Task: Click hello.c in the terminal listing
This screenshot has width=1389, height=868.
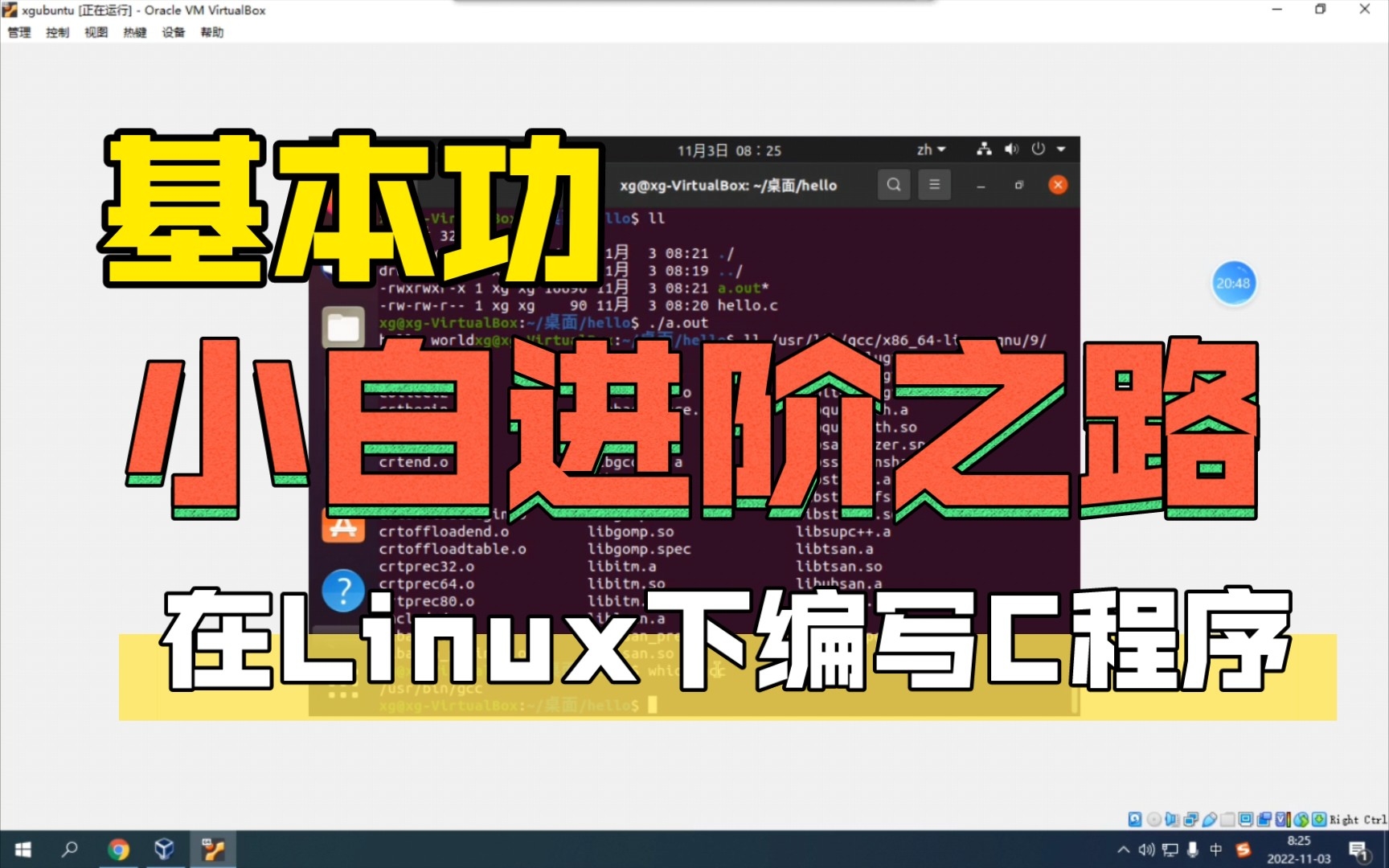Action: pyautogui.click(x=748, y=305)
